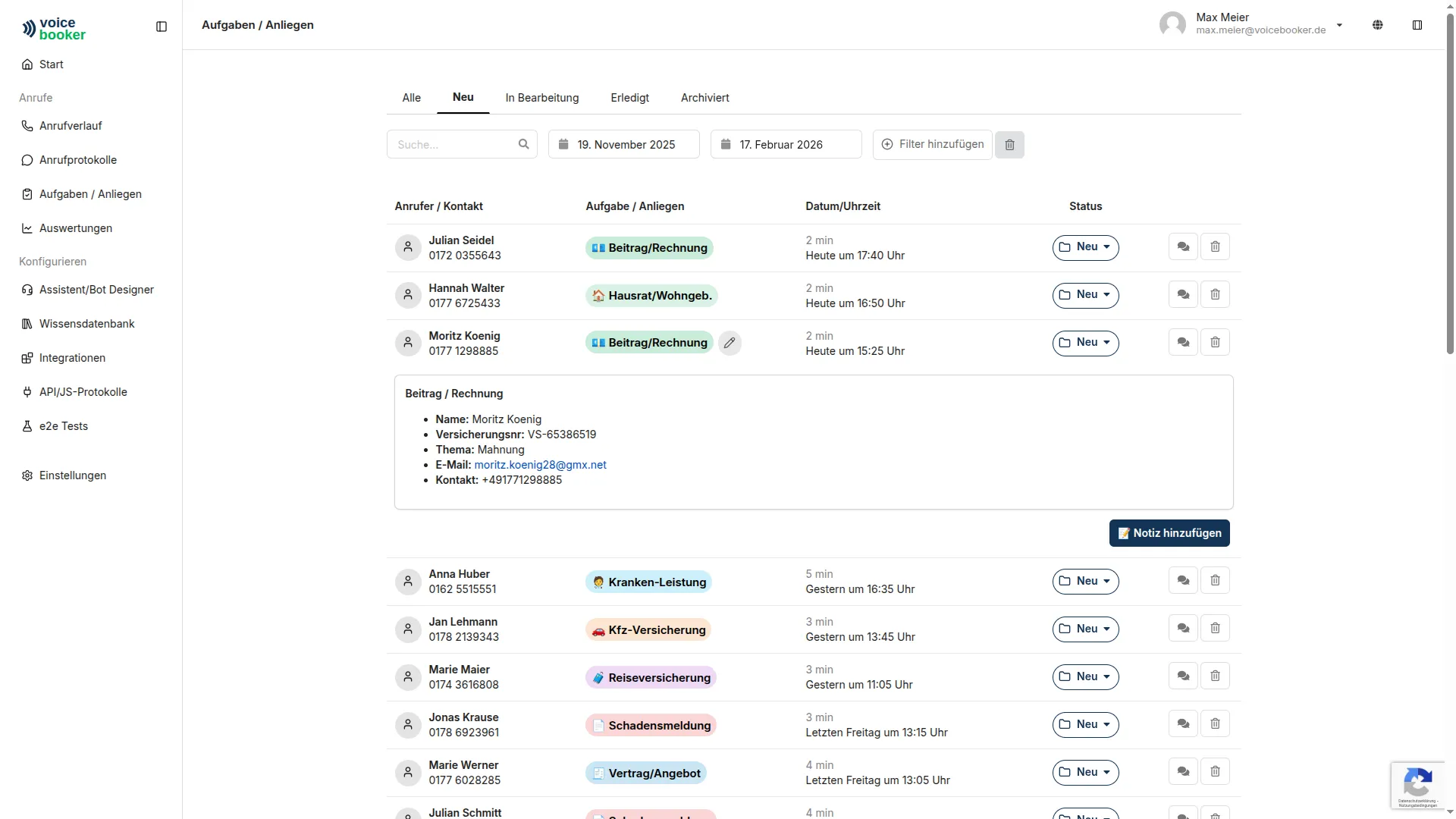Click the Notiz hinzufügen button
The width and height of the screenshot is (1456, 819).
1169,533
